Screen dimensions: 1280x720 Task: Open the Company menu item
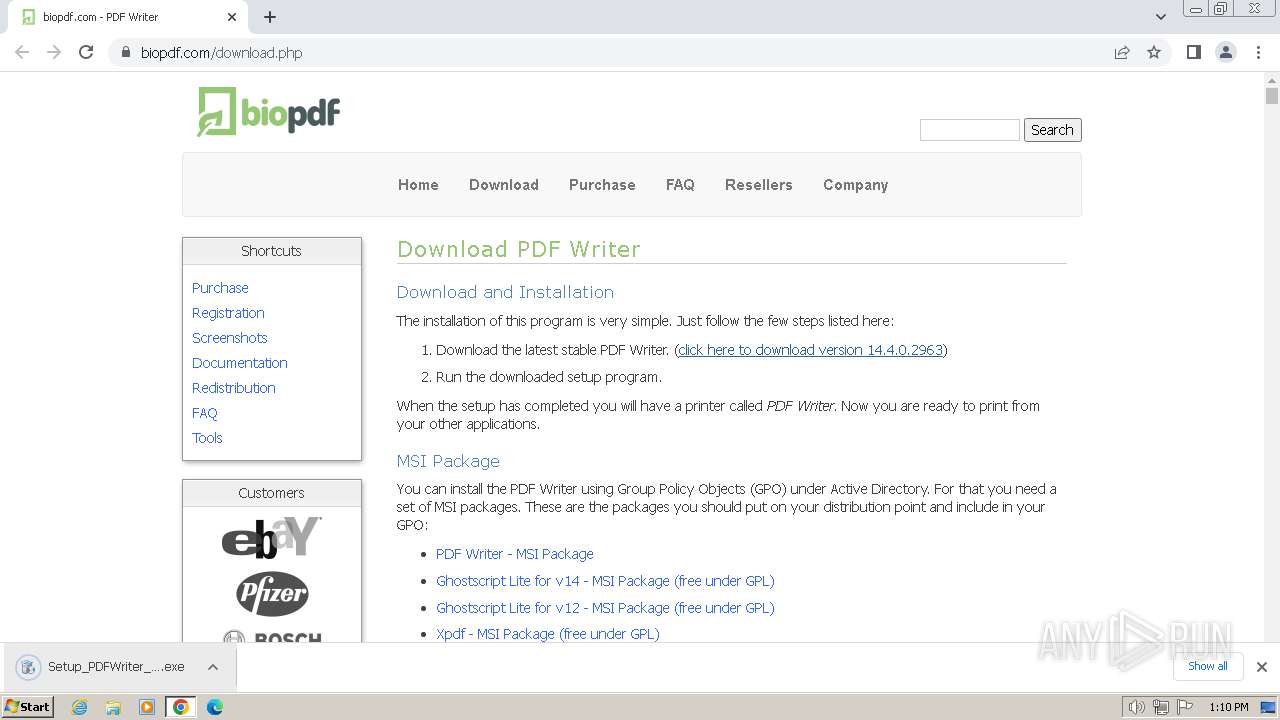pyautogui.click(x=855, y=185)
